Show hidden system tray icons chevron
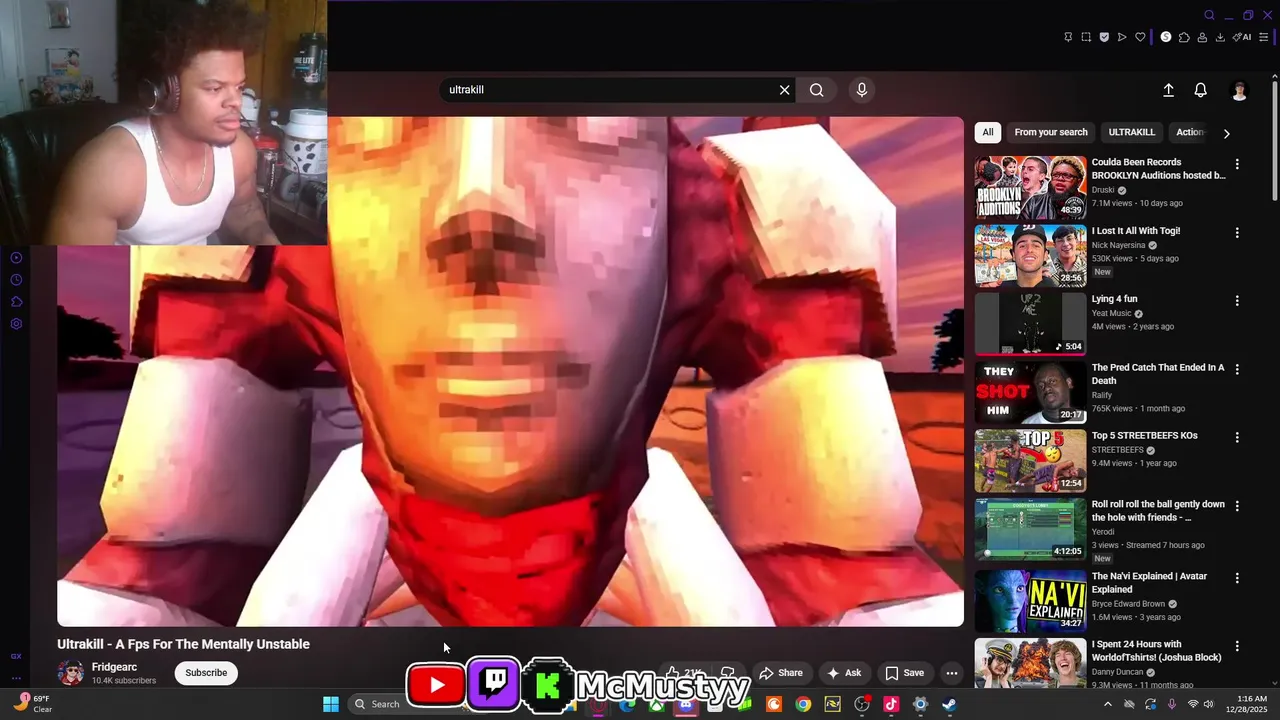 click(1107, 704)
